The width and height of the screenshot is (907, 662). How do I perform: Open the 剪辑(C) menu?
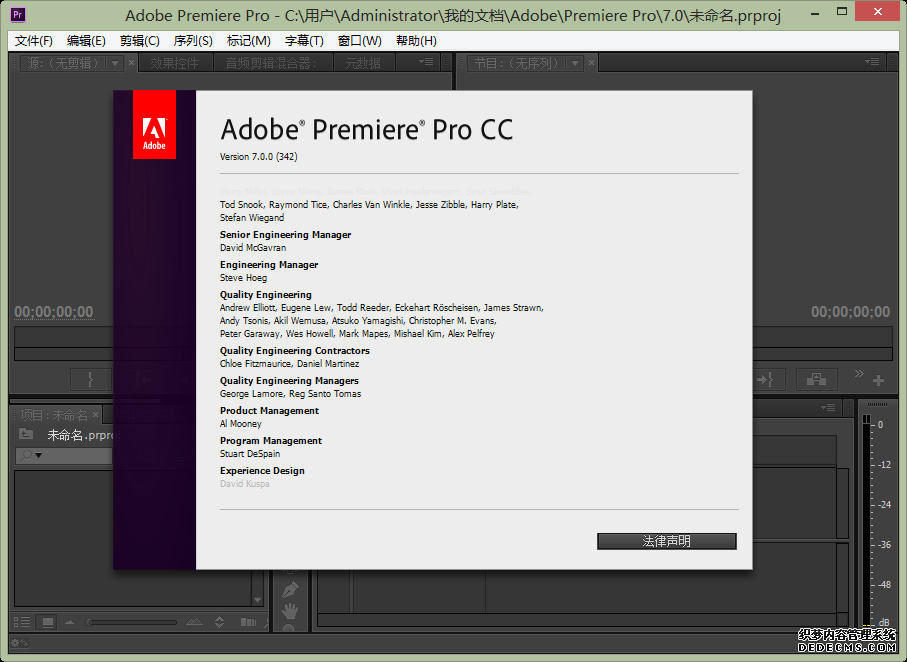coord(139,41)
